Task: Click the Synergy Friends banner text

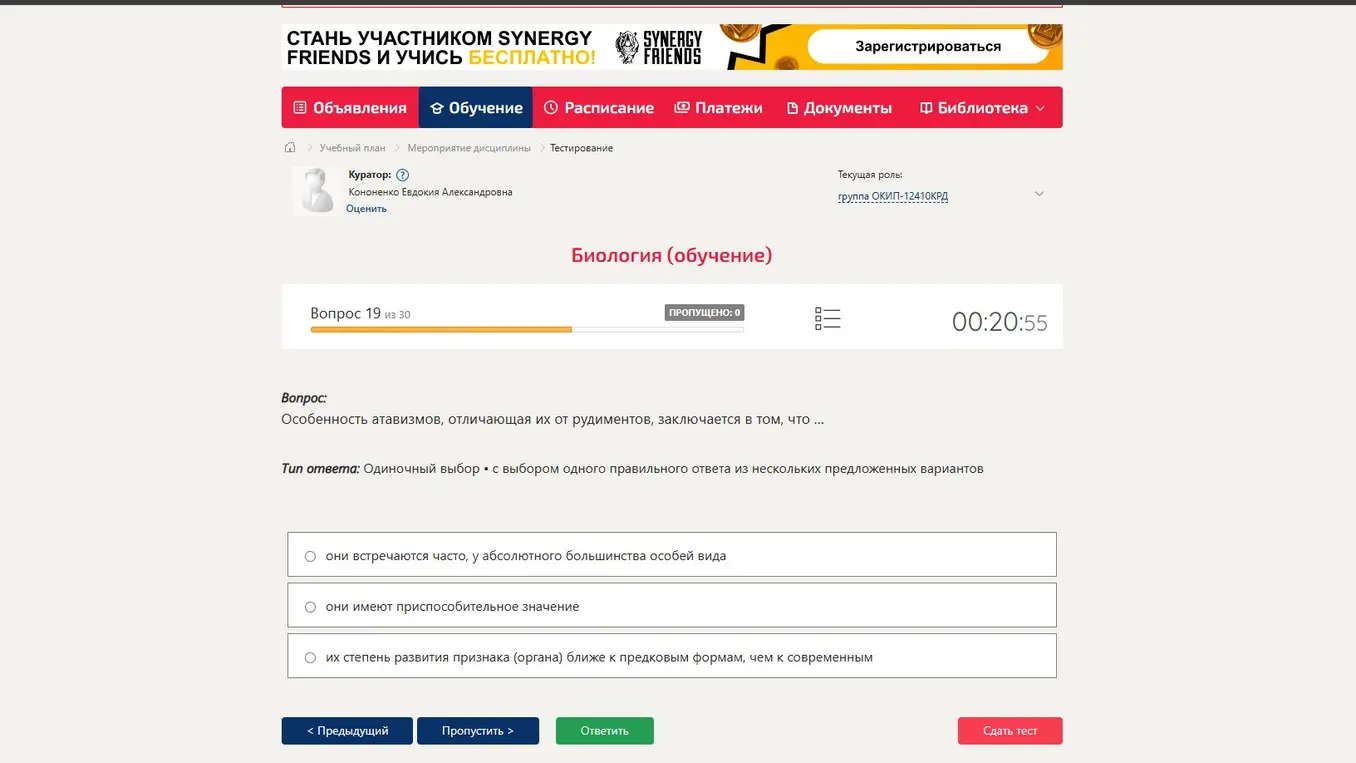Action: pyautogui.click(x=441, y=47)
